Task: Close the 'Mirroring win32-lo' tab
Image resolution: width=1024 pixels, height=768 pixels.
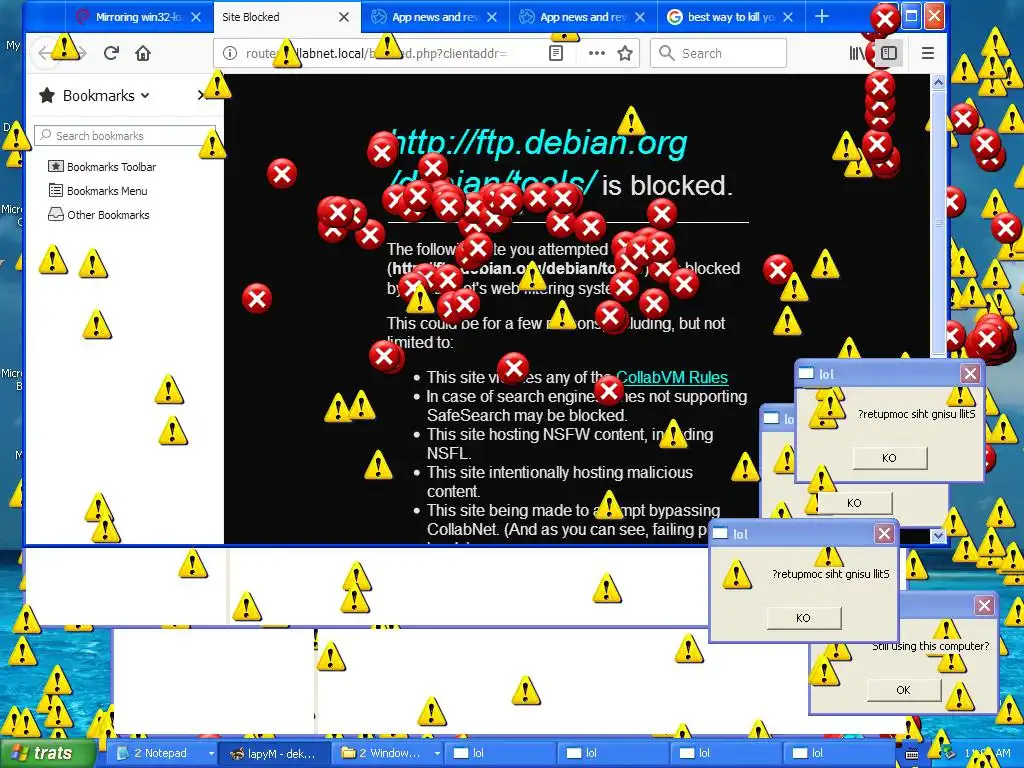Action: (195, 17)
